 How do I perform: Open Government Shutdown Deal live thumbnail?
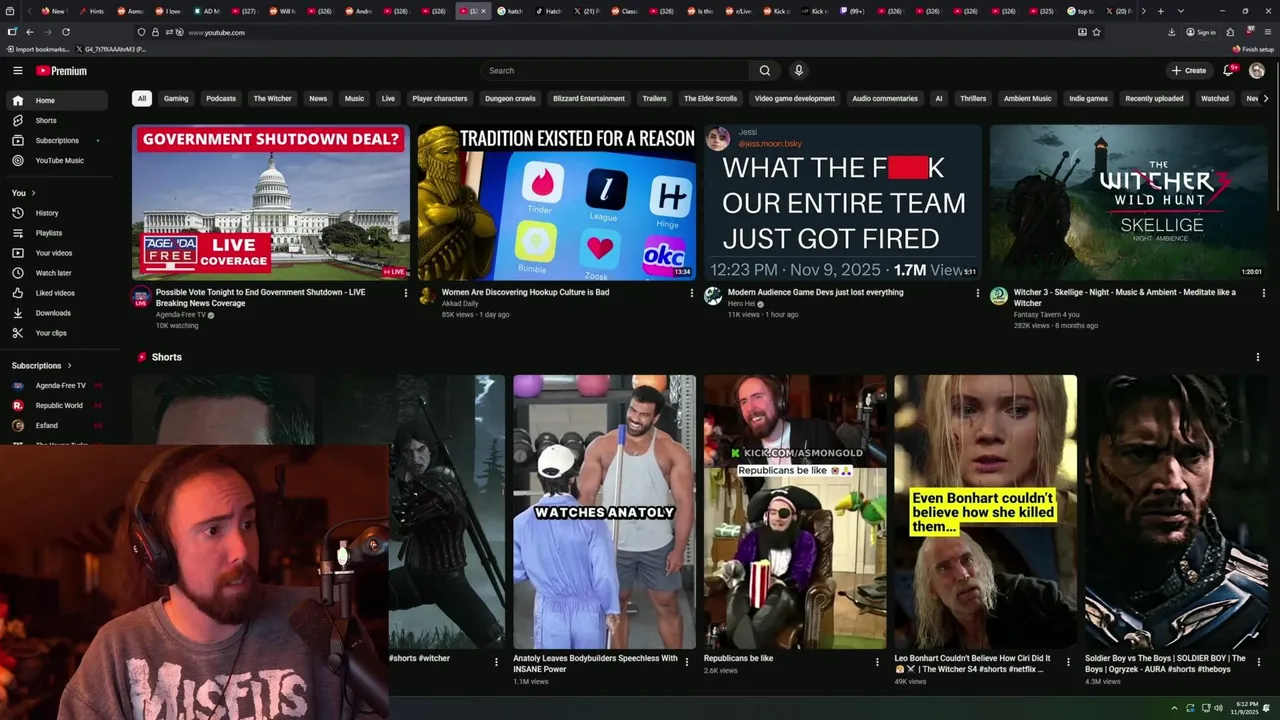point(271,202)
